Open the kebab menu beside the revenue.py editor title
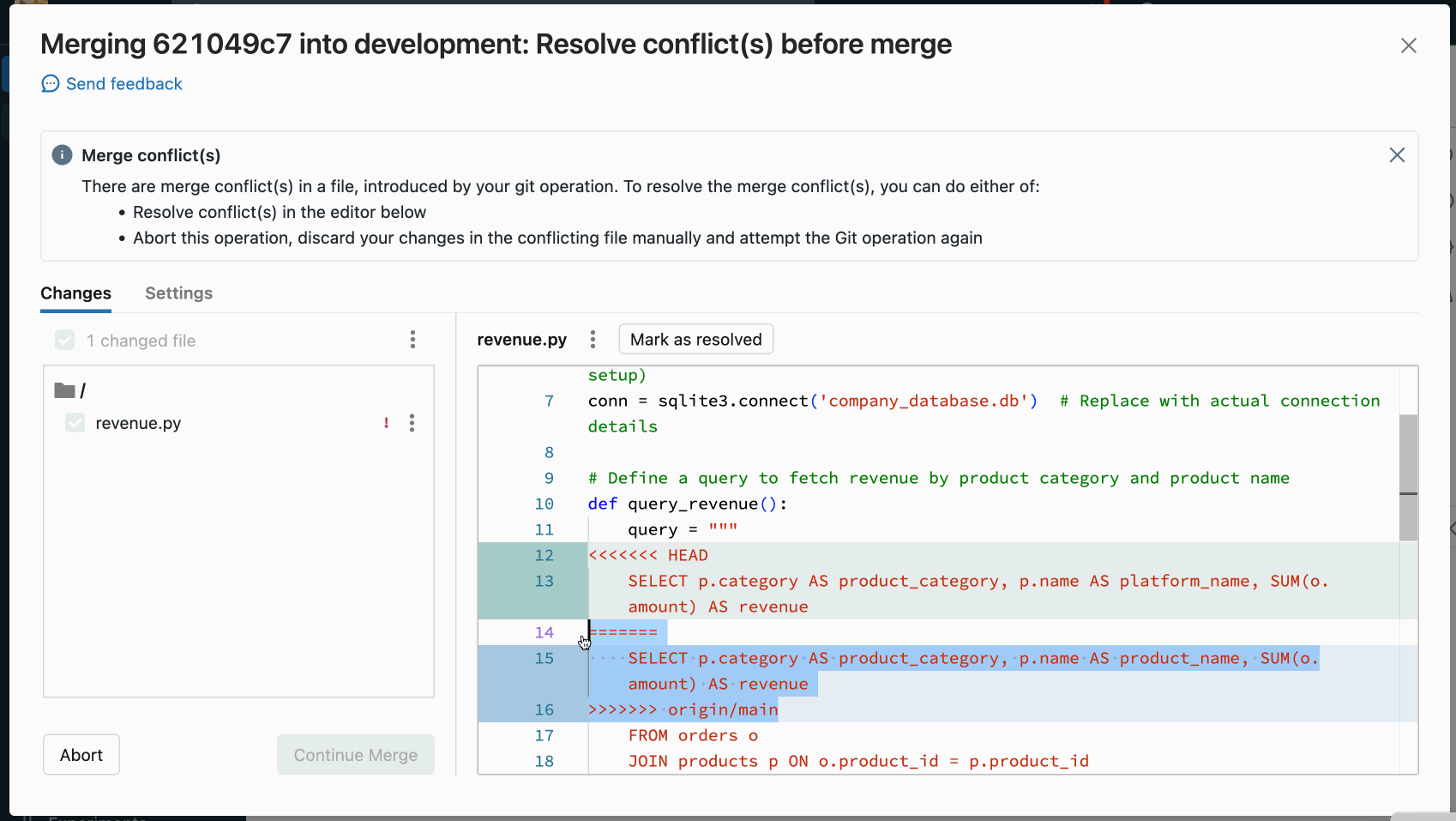The height and width of the screenshot is (821, 1456). click(593, 339)
